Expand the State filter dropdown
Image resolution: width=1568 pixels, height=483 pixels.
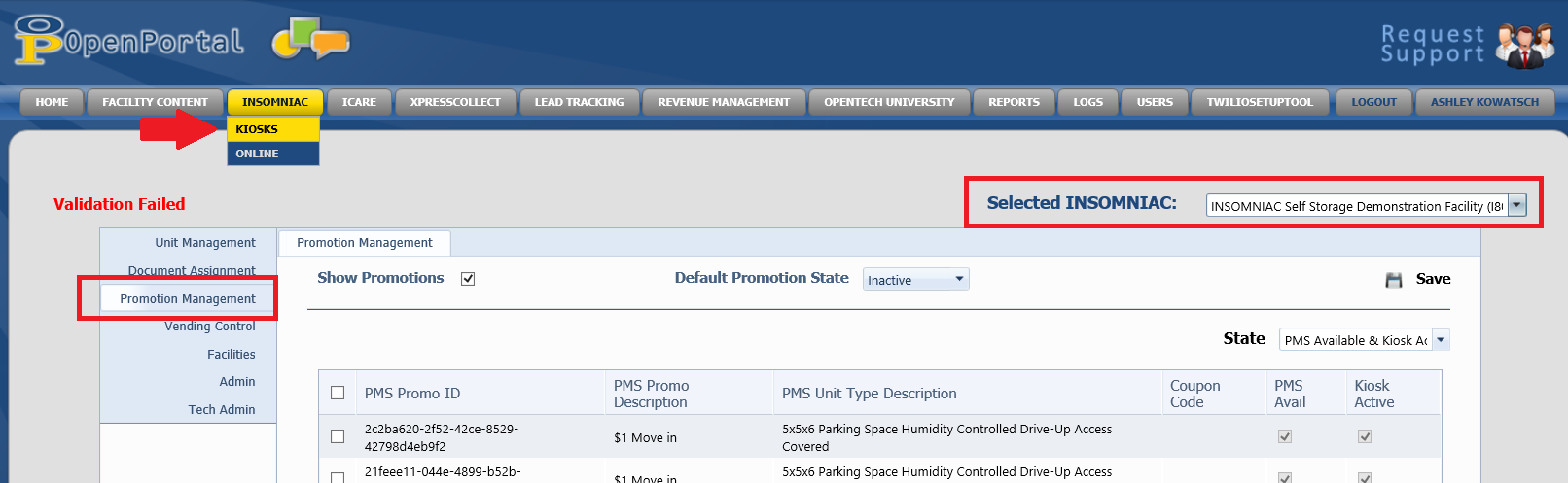point(1365,339)
